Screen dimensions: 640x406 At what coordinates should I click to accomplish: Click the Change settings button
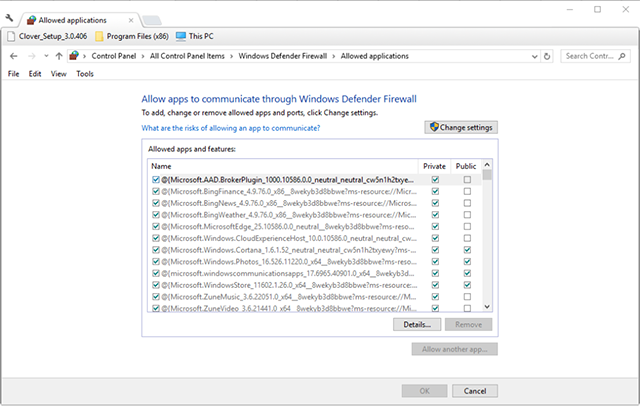coord(461,127)
